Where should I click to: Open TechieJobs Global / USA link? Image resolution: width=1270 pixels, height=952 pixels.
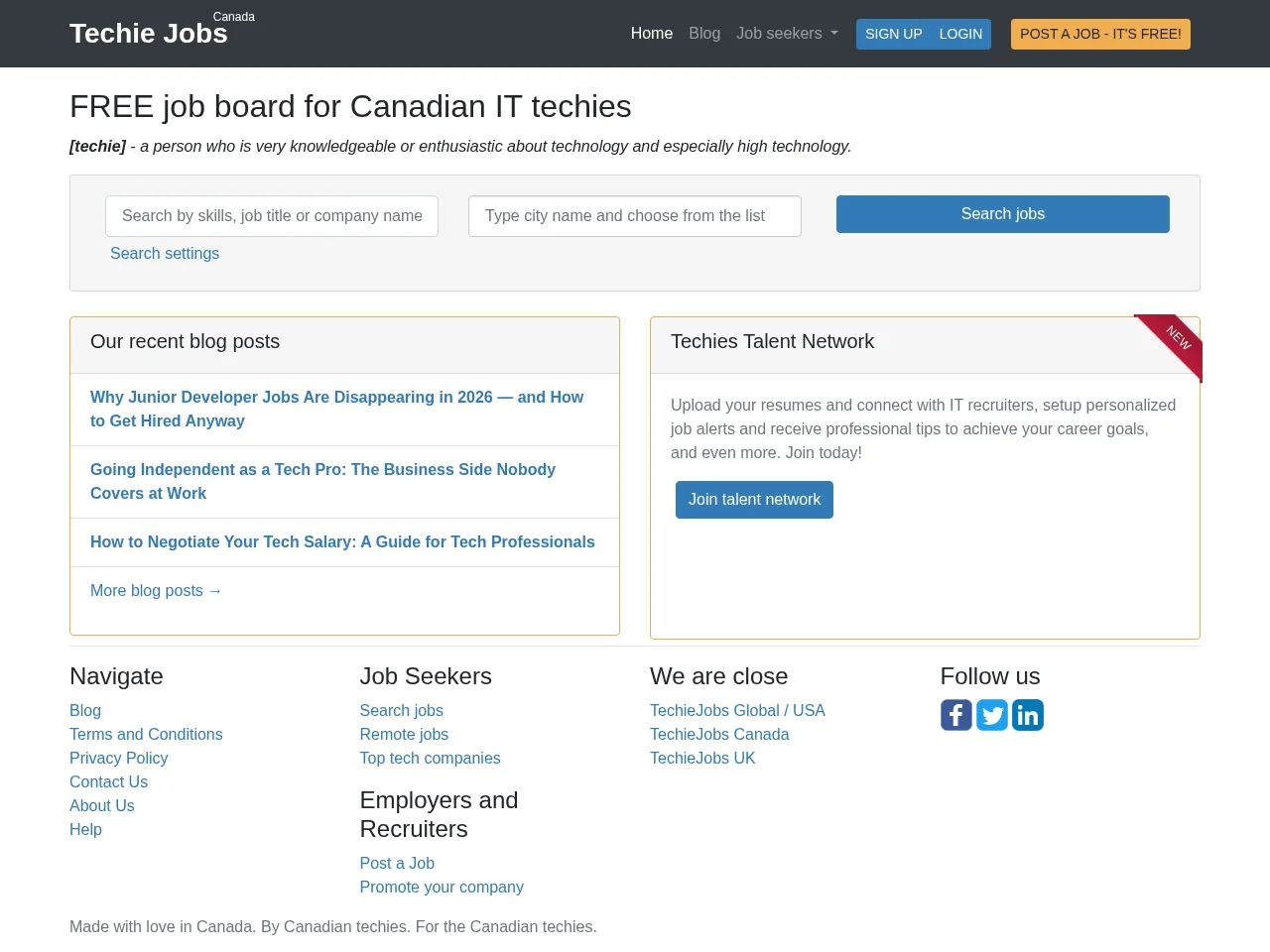(737, 711)
